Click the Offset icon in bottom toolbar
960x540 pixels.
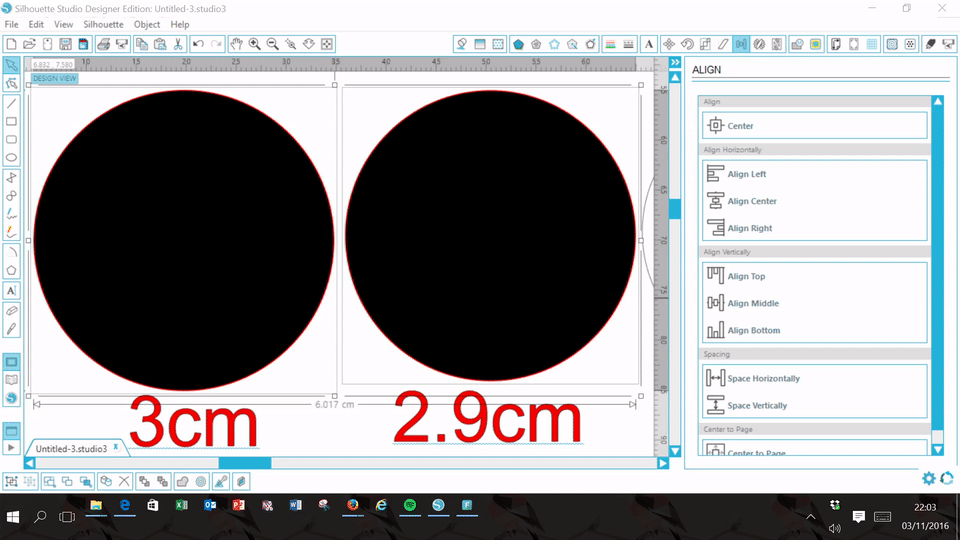click(201, 481)
